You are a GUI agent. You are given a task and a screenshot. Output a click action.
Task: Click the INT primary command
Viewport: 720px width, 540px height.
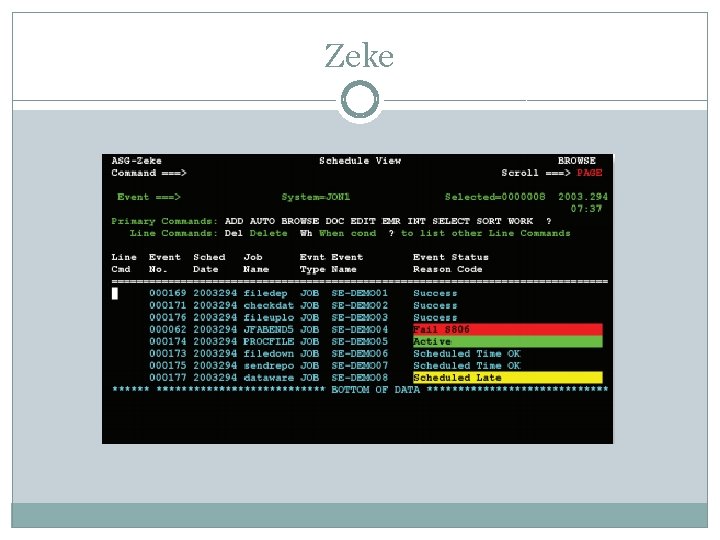click(416, 221)
